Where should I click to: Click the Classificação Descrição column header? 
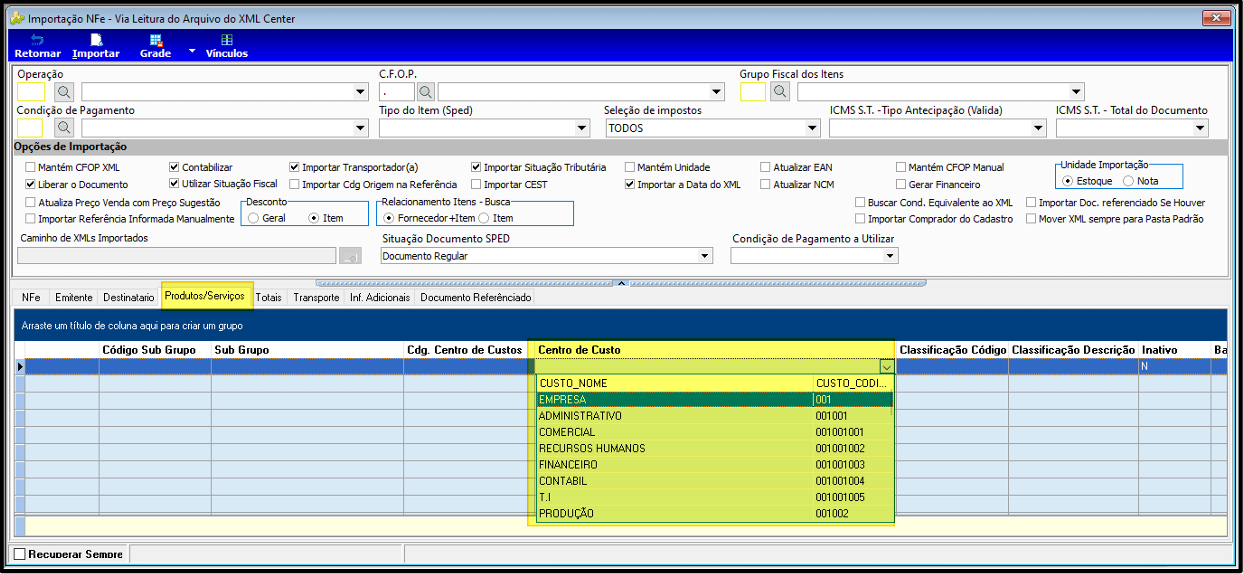pos(1073,350)
